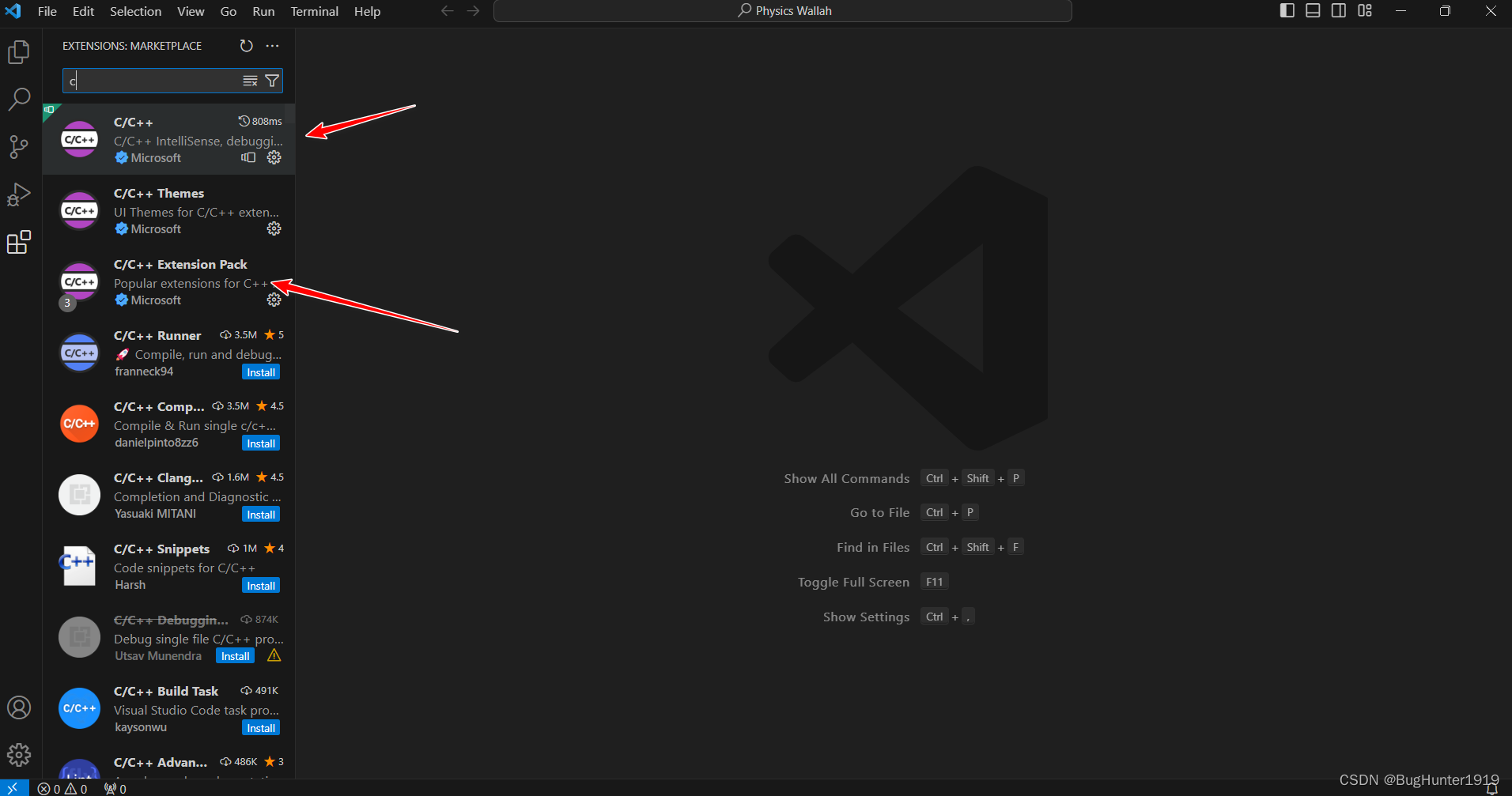This screenshot has height=796, width=1512.
Task: Clear extensions search results icon
Action: tap(250, 81)
